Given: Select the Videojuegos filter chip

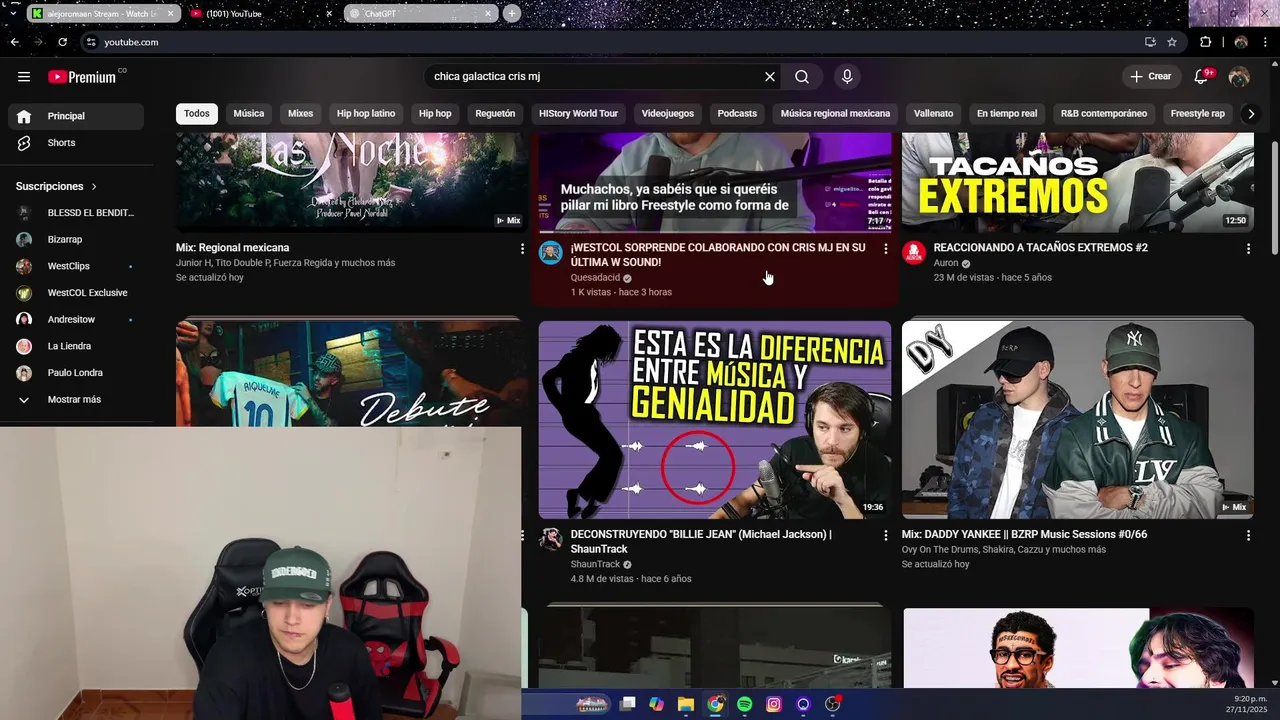Looking at the screenshot, I should coord(668,114).
